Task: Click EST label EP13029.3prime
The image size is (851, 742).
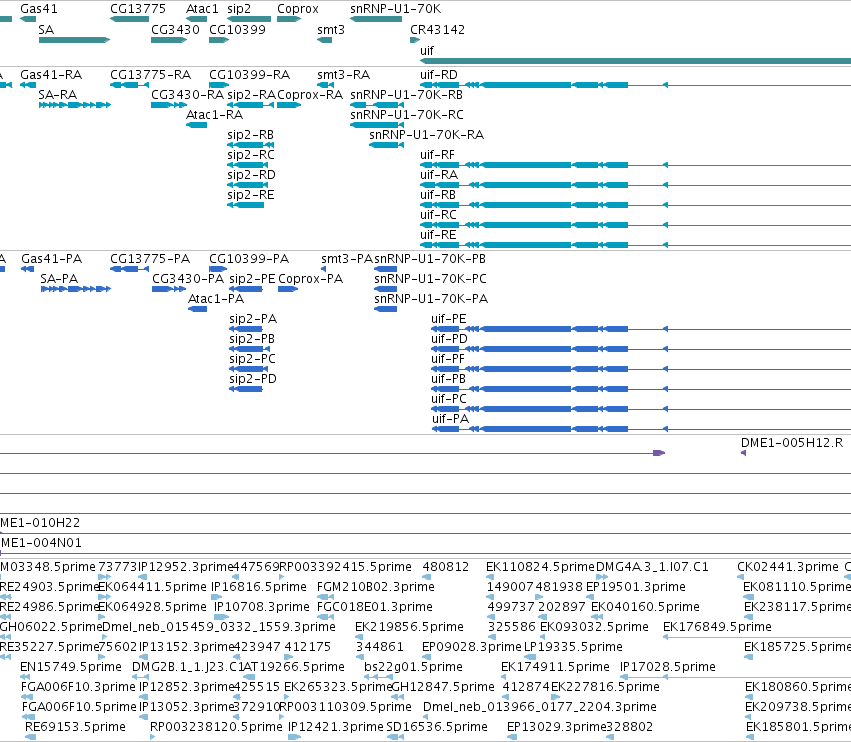Action: tap(556, 726)
